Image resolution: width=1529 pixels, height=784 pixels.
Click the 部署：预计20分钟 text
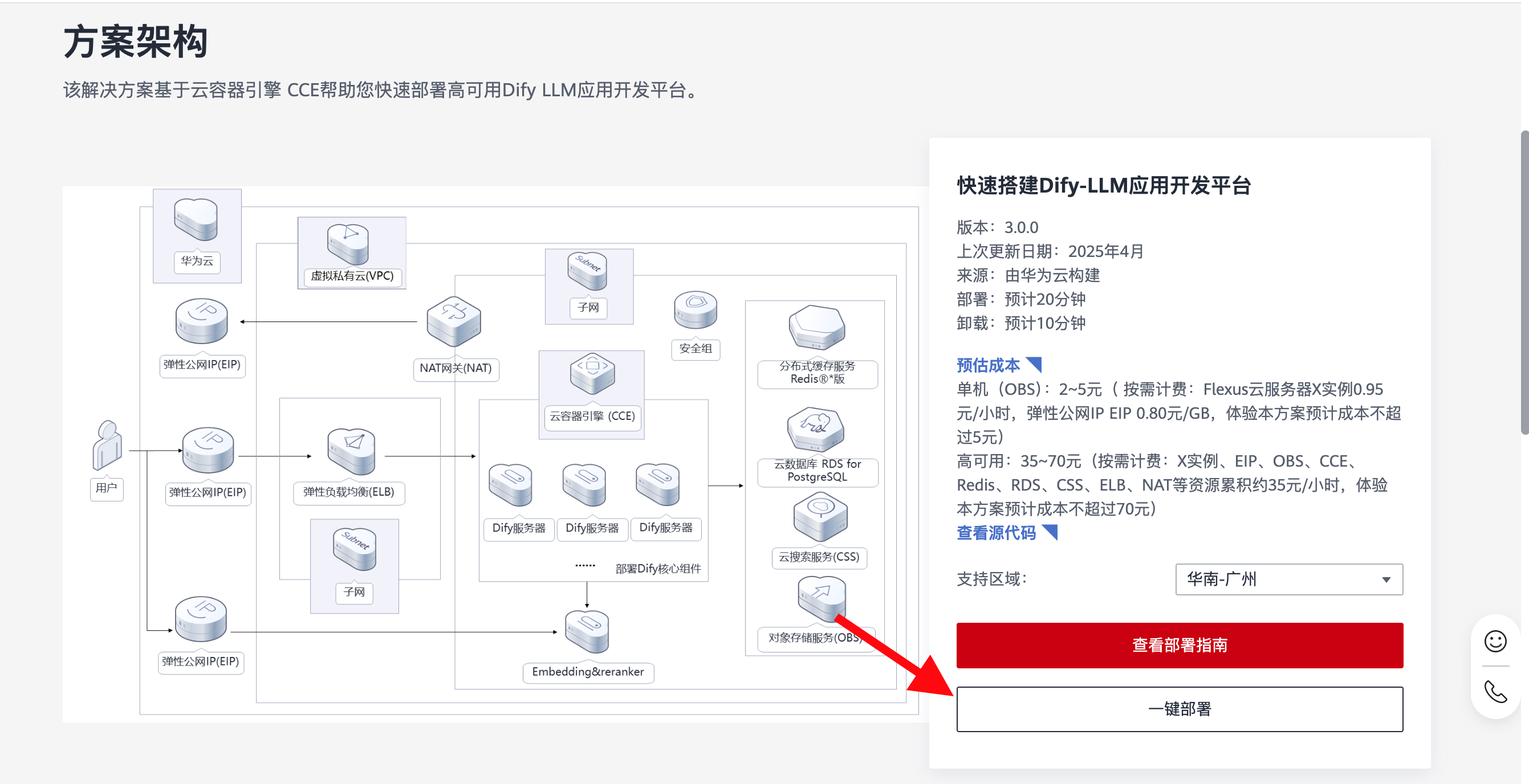pyautogui.click(x=1021, y=299)
